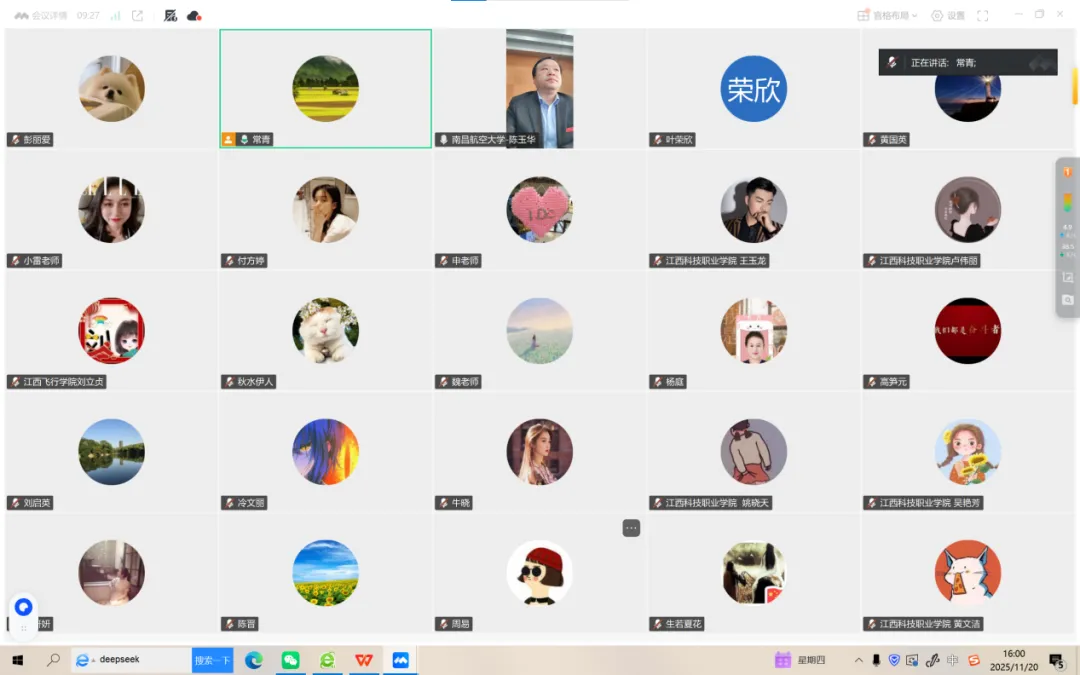Click the cloud recording icon with red dot
The image size is (1080, 675).
[194, 15]
